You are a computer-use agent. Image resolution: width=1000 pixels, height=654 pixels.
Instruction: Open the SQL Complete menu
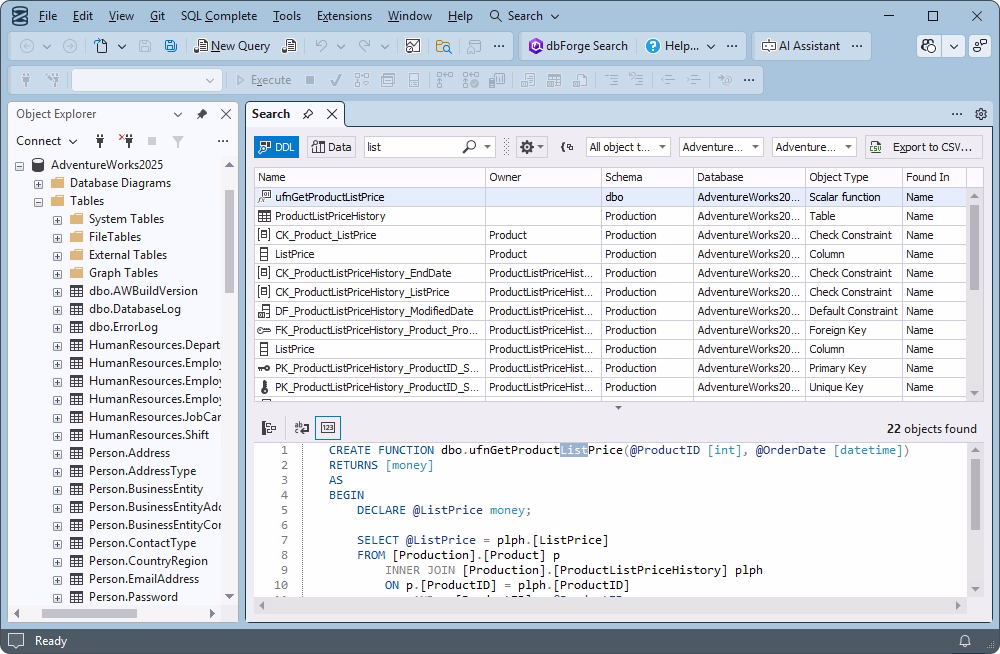[219, 15]
